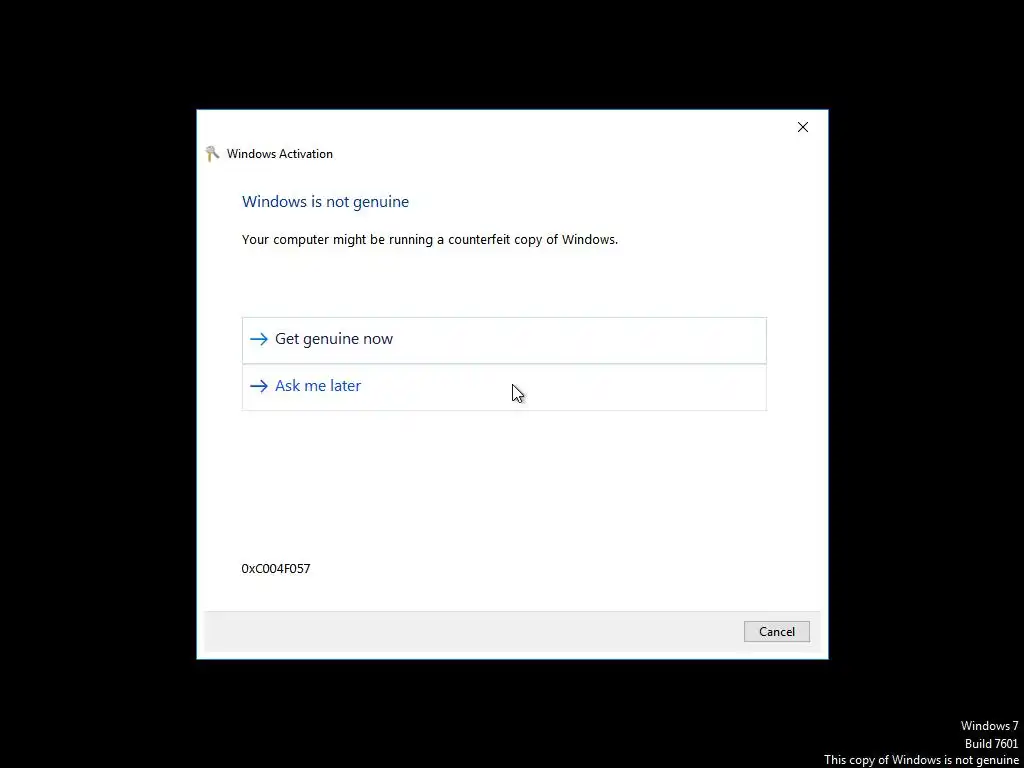The image size is (1024, 768).
Task: Click the error code 0xC004F057
Action: [x=276, y=569]
